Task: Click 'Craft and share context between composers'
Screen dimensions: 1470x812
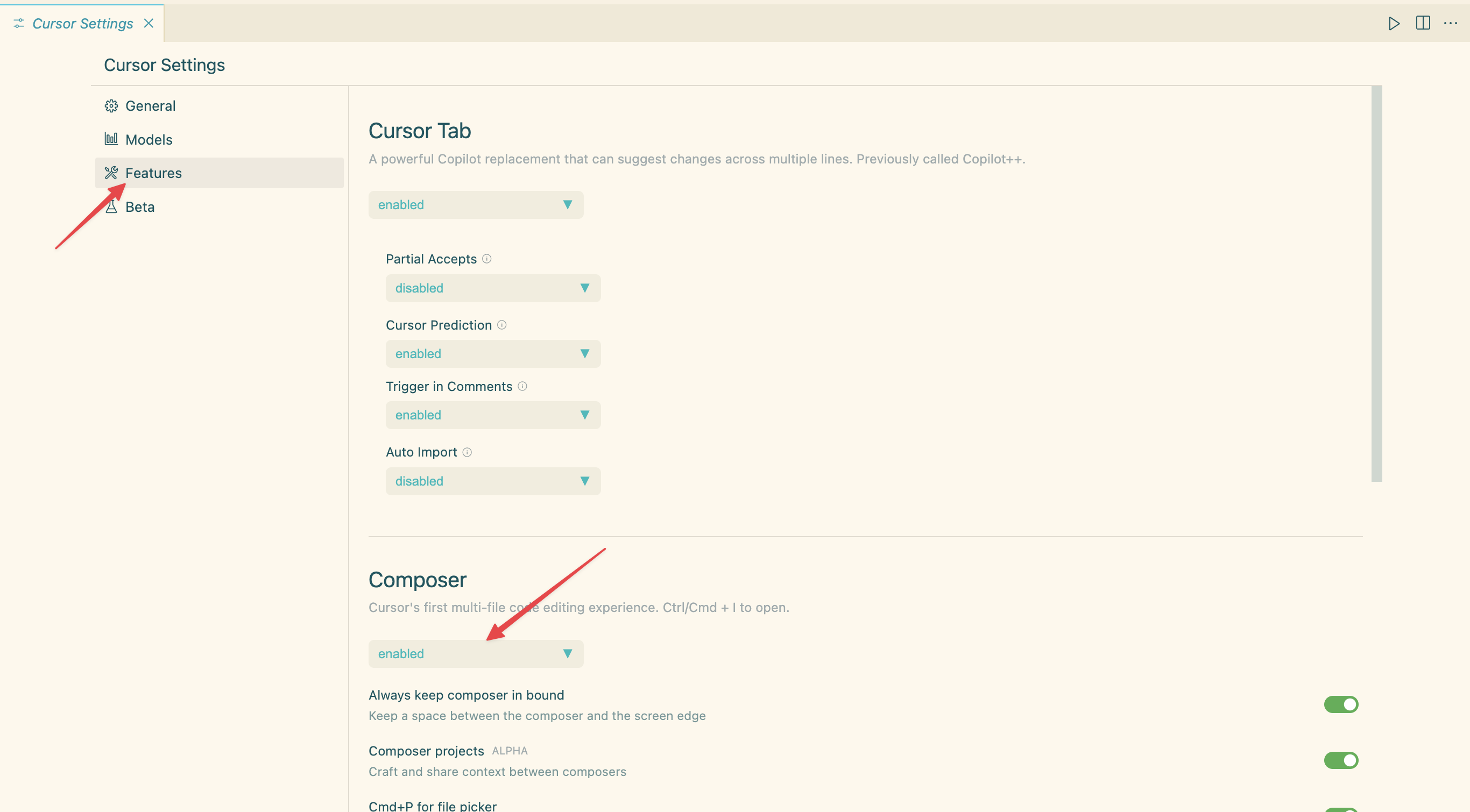Action: tap(497, 772)
